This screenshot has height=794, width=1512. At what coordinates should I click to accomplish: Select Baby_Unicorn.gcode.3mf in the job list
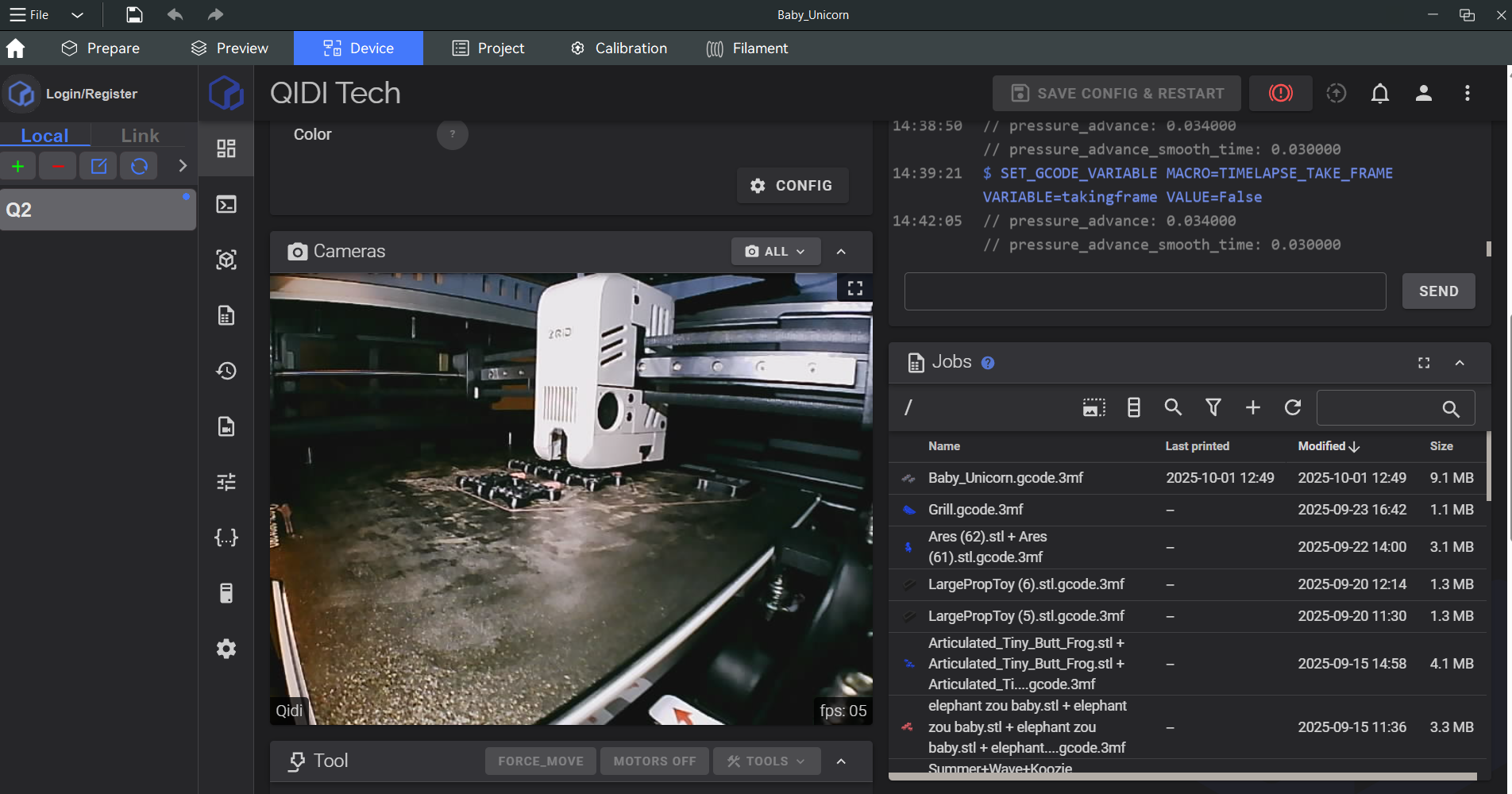point(1005,478)
